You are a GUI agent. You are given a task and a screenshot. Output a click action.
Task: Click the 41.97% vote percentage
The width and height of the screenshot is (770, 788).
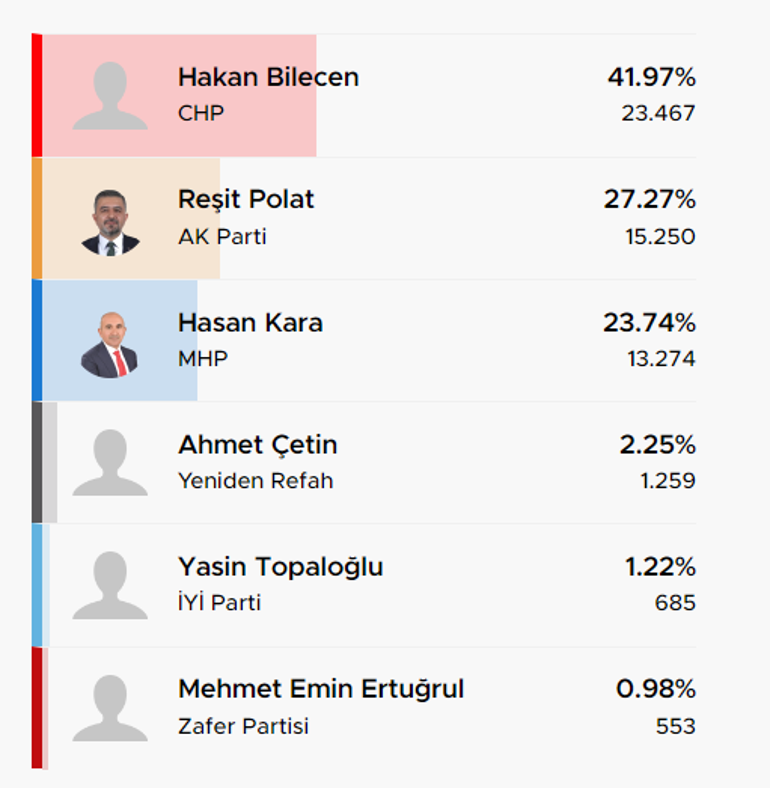pos(652,77)
